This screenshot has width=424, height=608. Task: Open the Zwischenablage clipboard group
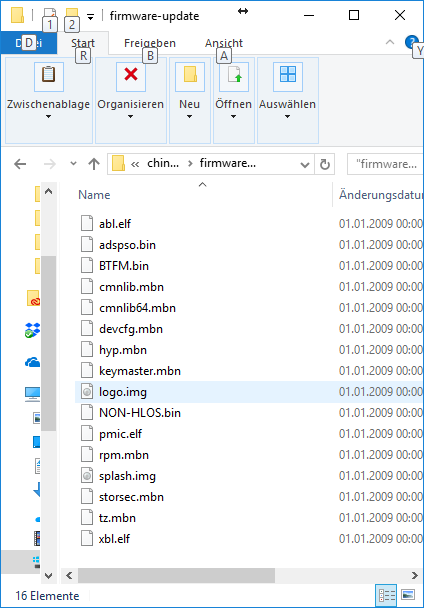pyautogui.click(x=48, y=100)
